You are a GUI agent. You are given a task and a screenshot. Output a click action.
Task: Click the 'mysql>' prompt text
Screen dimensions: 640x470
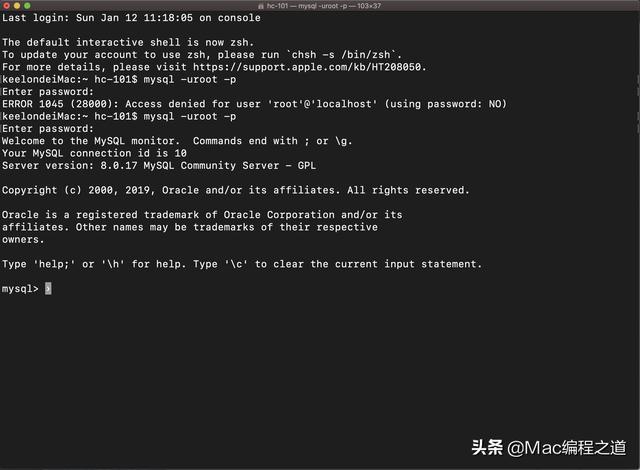(x=20, y=289)
